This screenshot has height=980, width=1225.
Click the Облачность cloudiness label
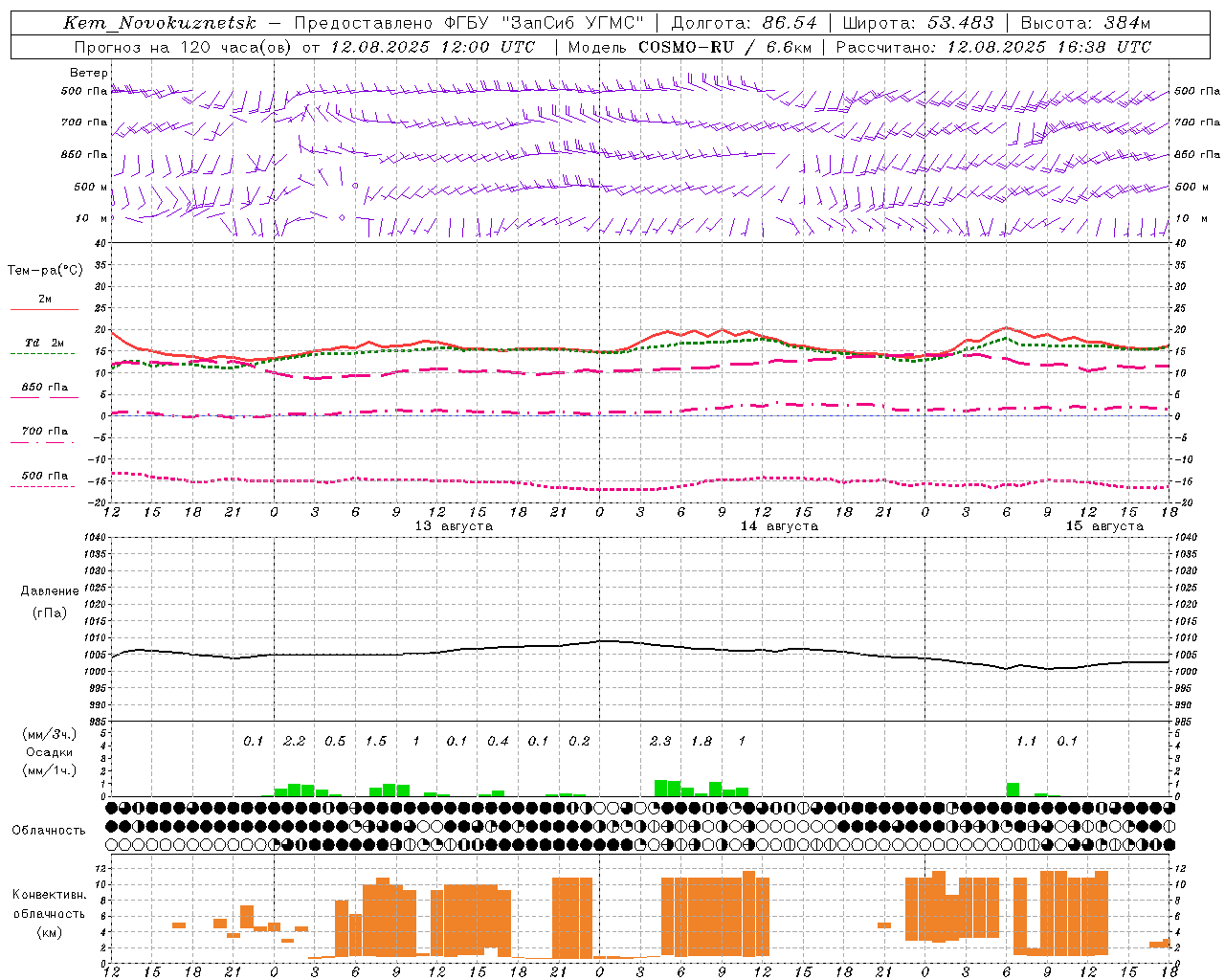[x=49, y=831]
